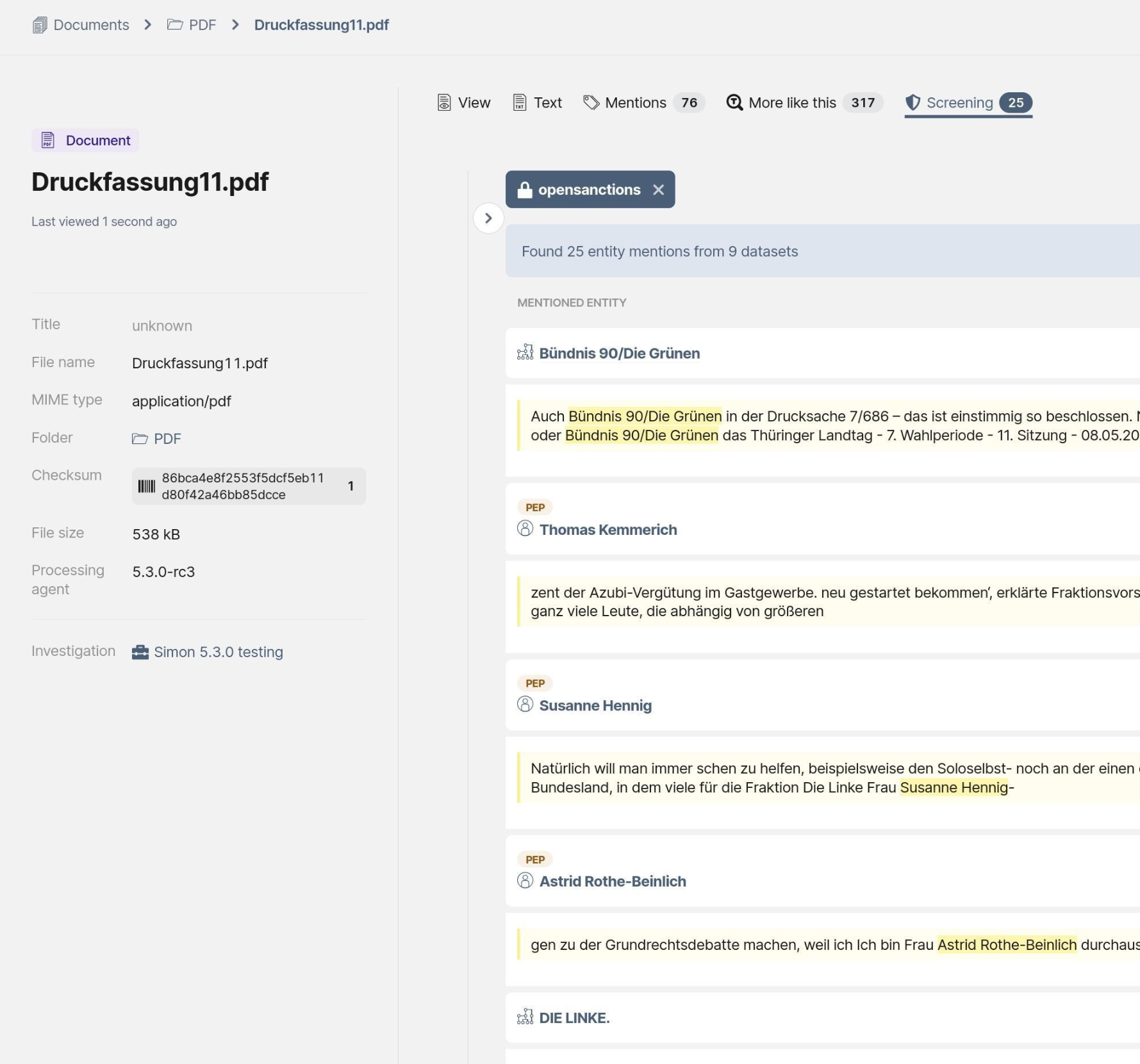Click the PEP tag above Susanne Hennig

pyautogui.click(x=535, y=683)
